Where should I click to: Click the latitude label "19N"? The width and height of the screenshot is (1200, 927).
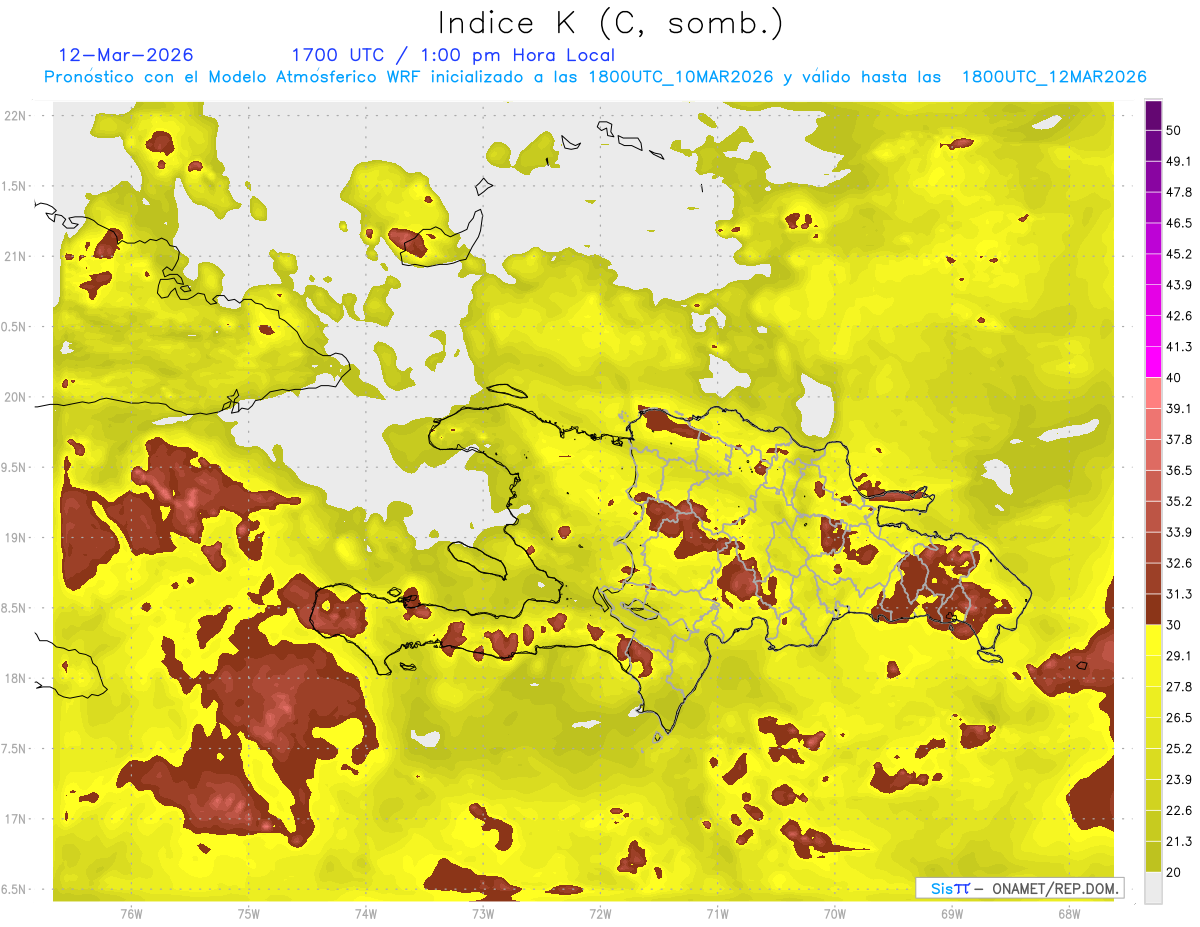pyautogui.click(x=16, y=538)
